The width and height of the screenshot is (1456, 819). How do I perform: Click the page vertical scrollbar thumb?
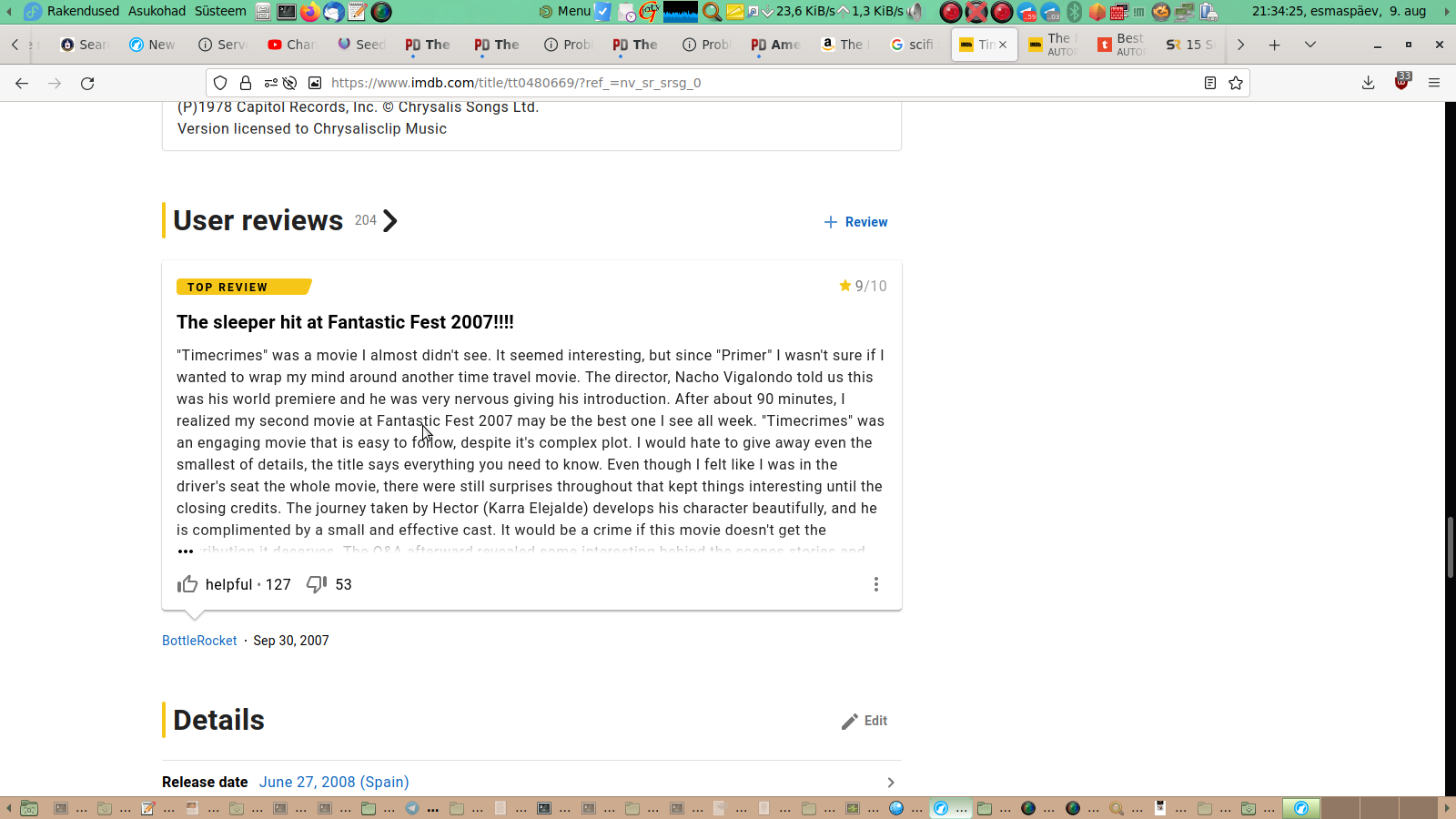point(1450,547)
